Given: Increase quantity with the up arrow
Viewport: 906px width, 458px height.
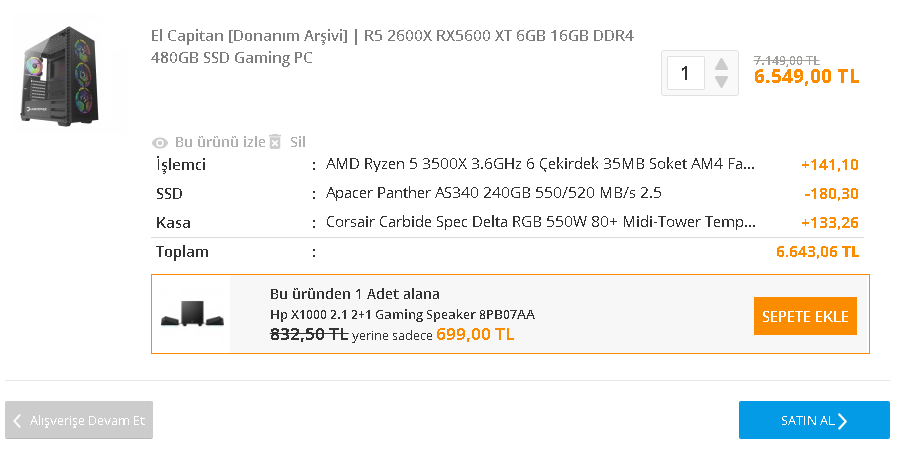Looking at the screenshot, I should [720, 65].
